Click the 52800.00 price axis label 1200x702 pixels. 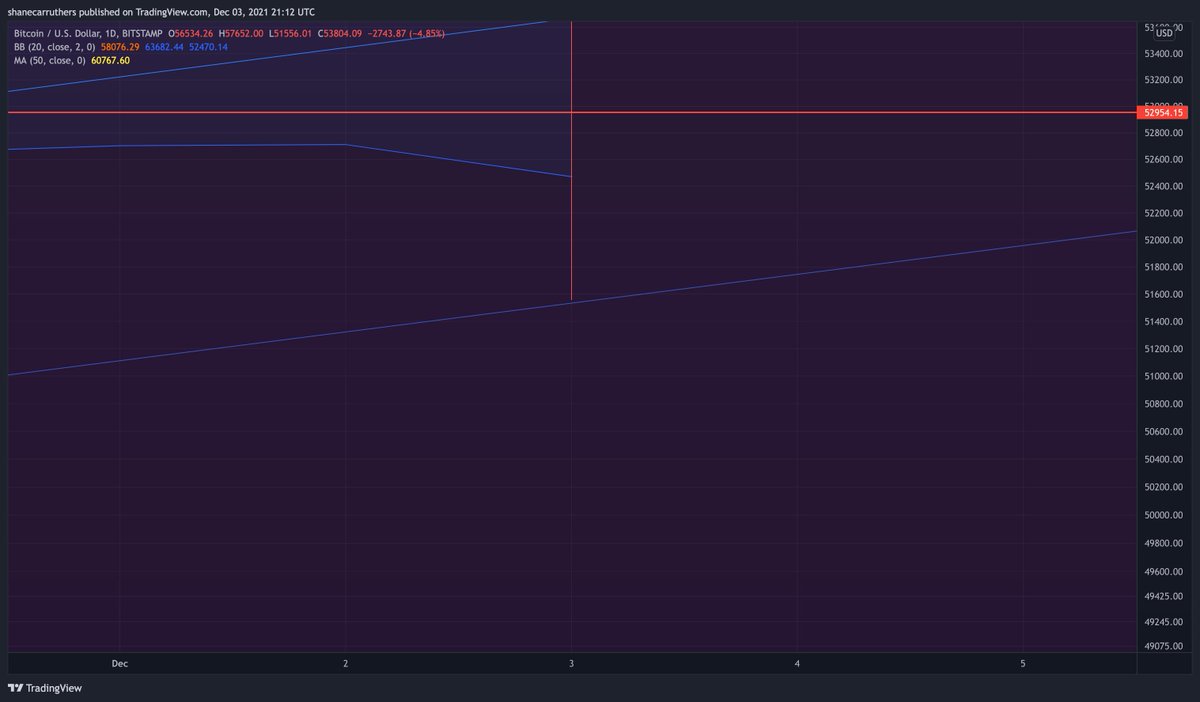point(1164,132)
